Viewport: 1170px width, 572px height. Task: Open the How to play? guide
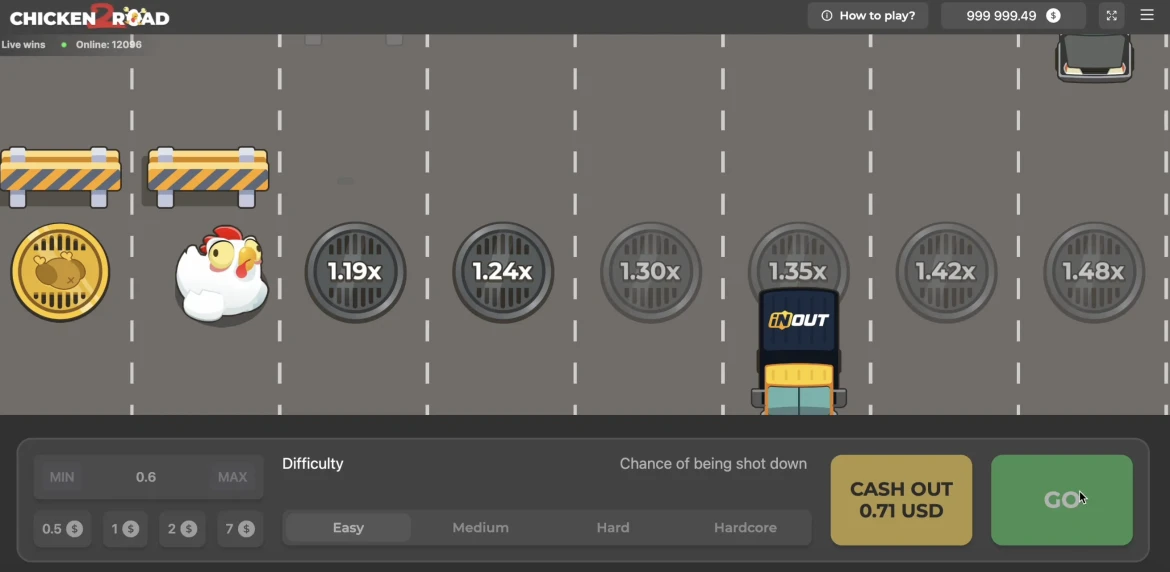pyautogui.click(x=868, y=16)
